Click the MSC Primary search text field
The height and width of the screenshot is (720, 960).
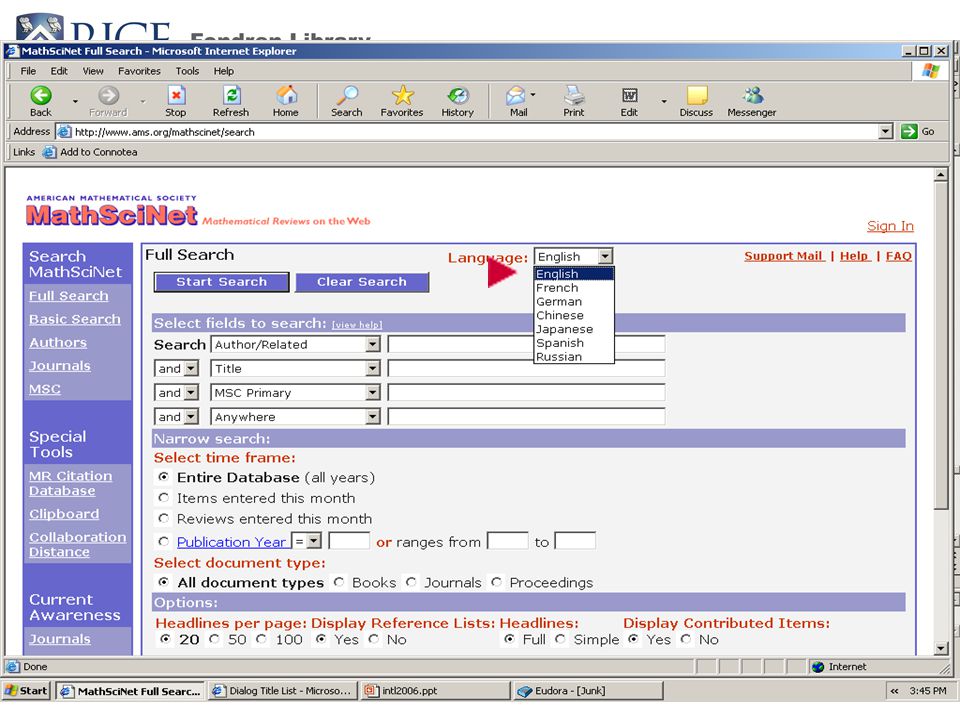[527, 392]
